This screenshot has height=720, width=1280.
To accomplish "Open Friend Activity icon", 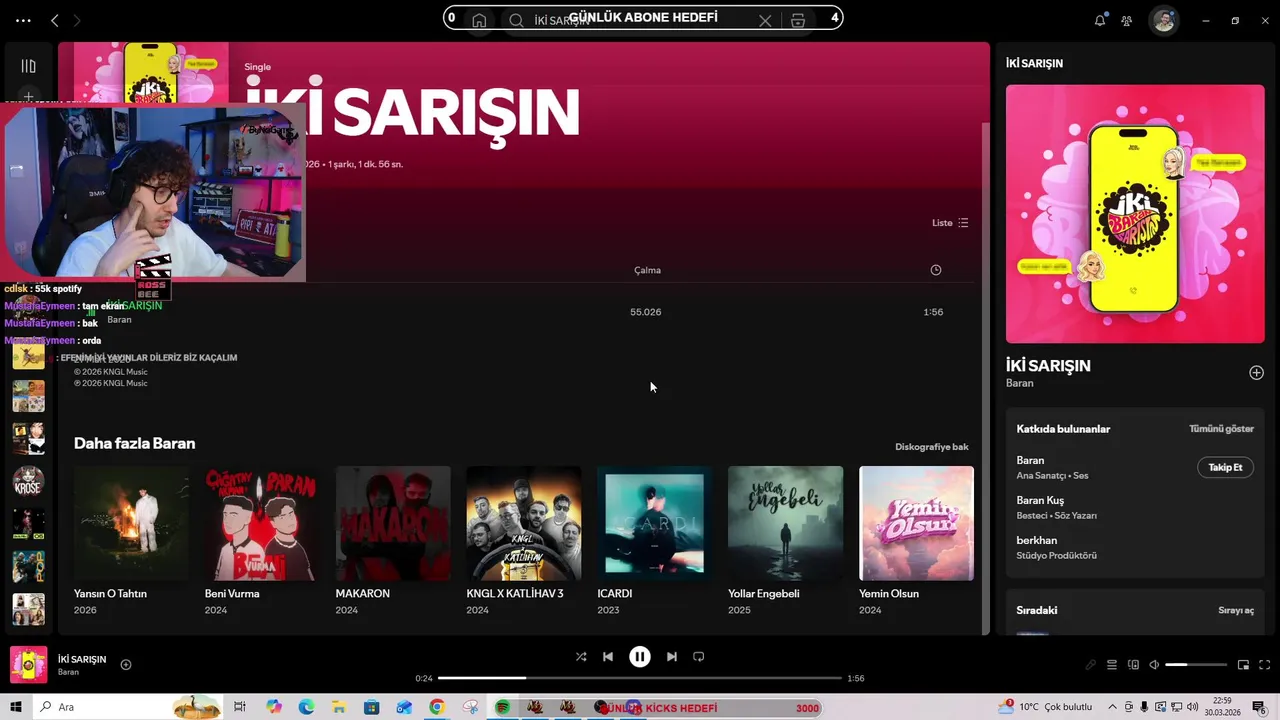I will [1127, 20].
